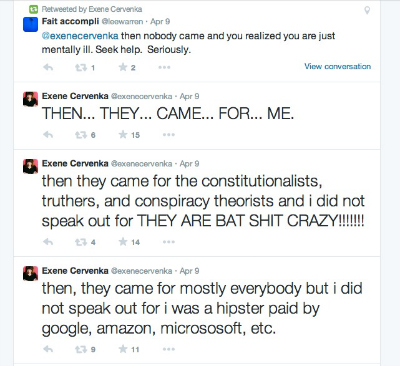This screenshot has height=366, width=400.
Task: Open the Fait accompli profile avatar
Action: pos(30,24)
